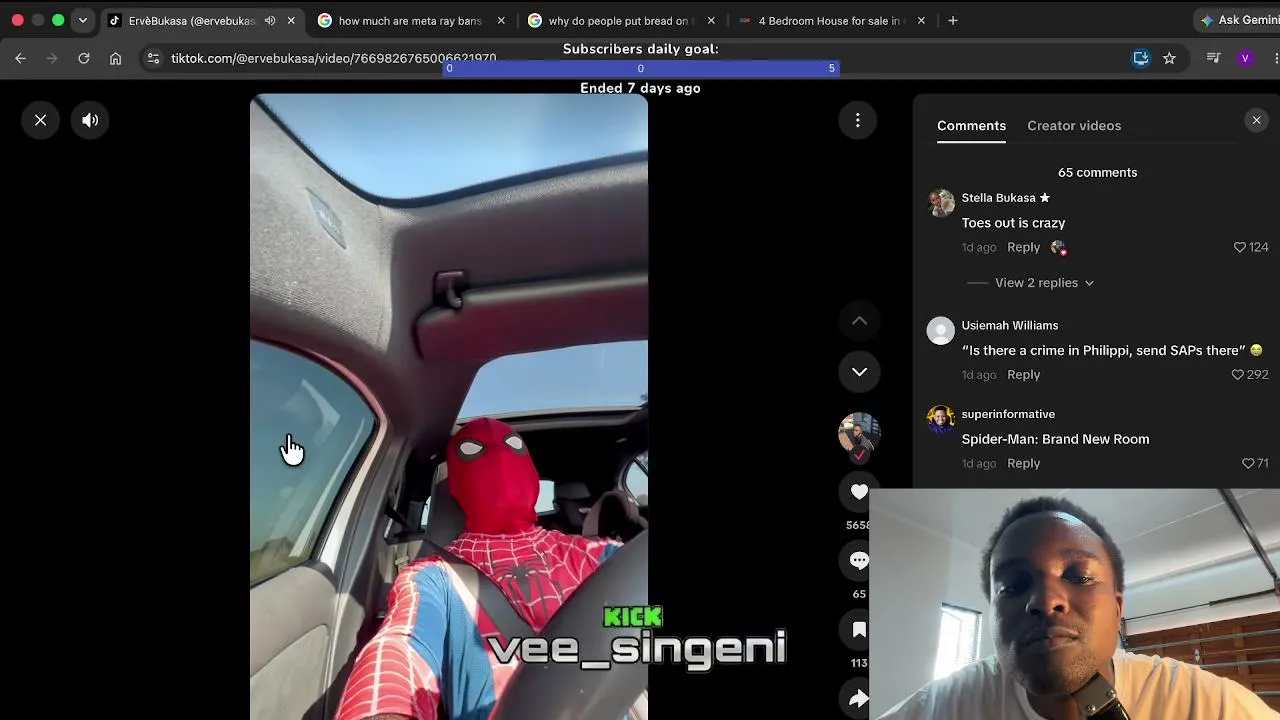This screenshot has height=720, width=1280.
Task: Open the tab search dropdown
Action: [x=83, y=21]
